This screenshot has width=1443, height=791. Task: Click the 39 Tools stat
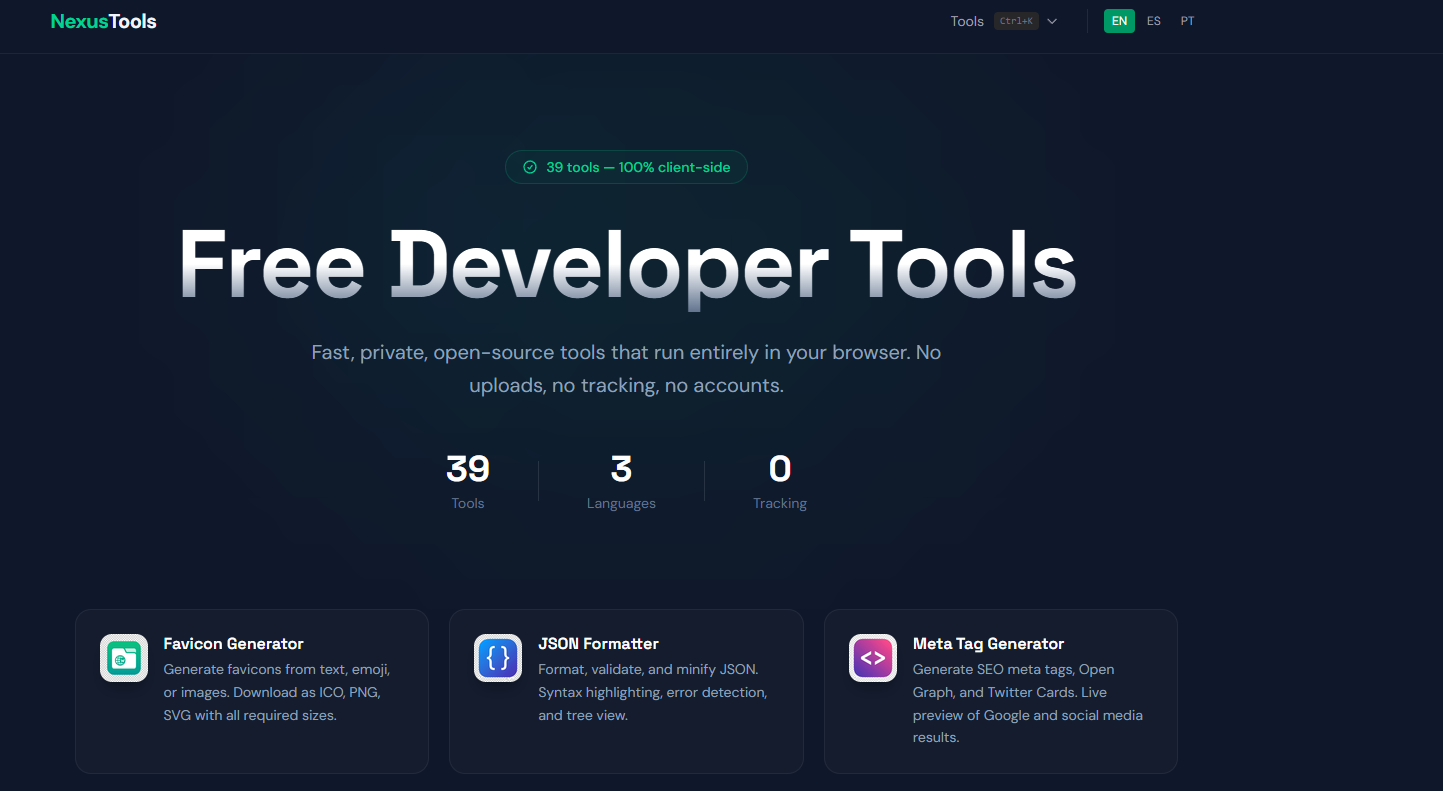click(x=467, y=481)
